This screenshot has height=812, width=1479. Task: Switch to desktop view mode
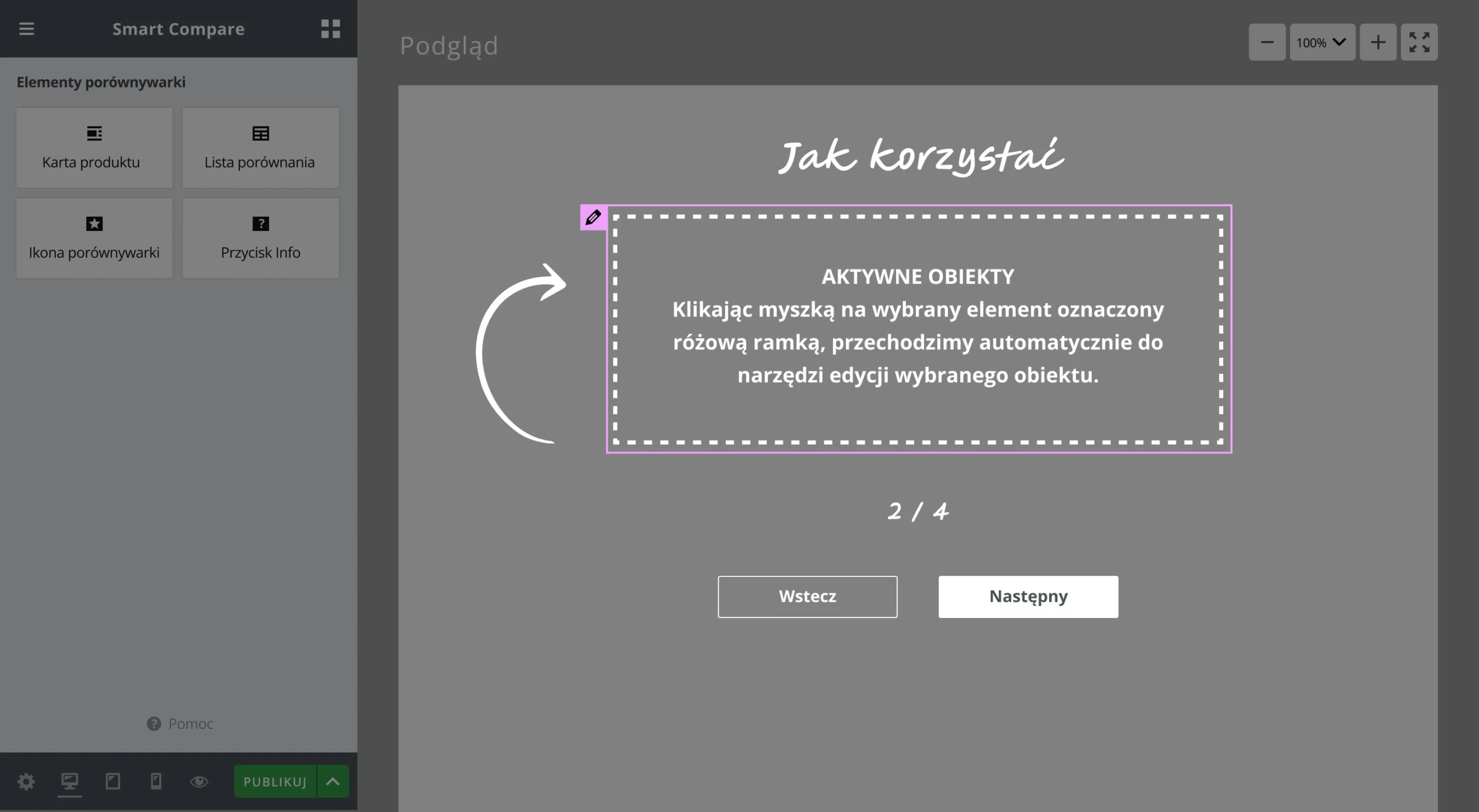[x=70, y=781]
